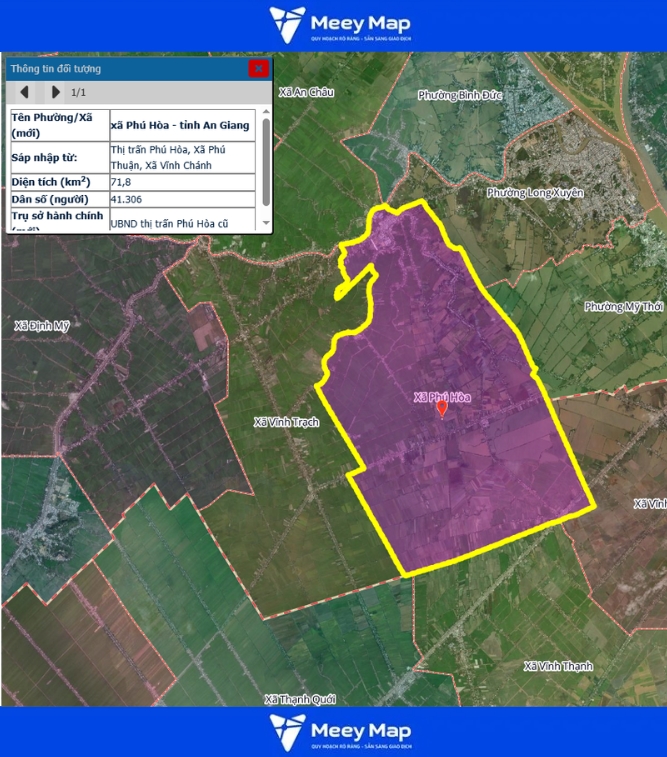
Task: Close the Thông tin đối tượng panel
Action: coord(258,68)
